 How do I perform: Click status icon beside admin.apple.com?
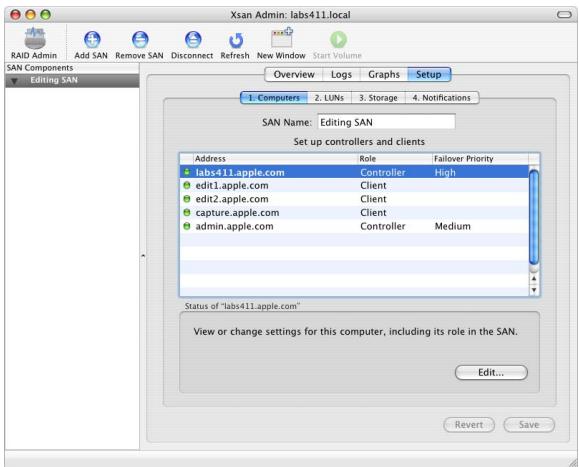click(x=187, y=226)
